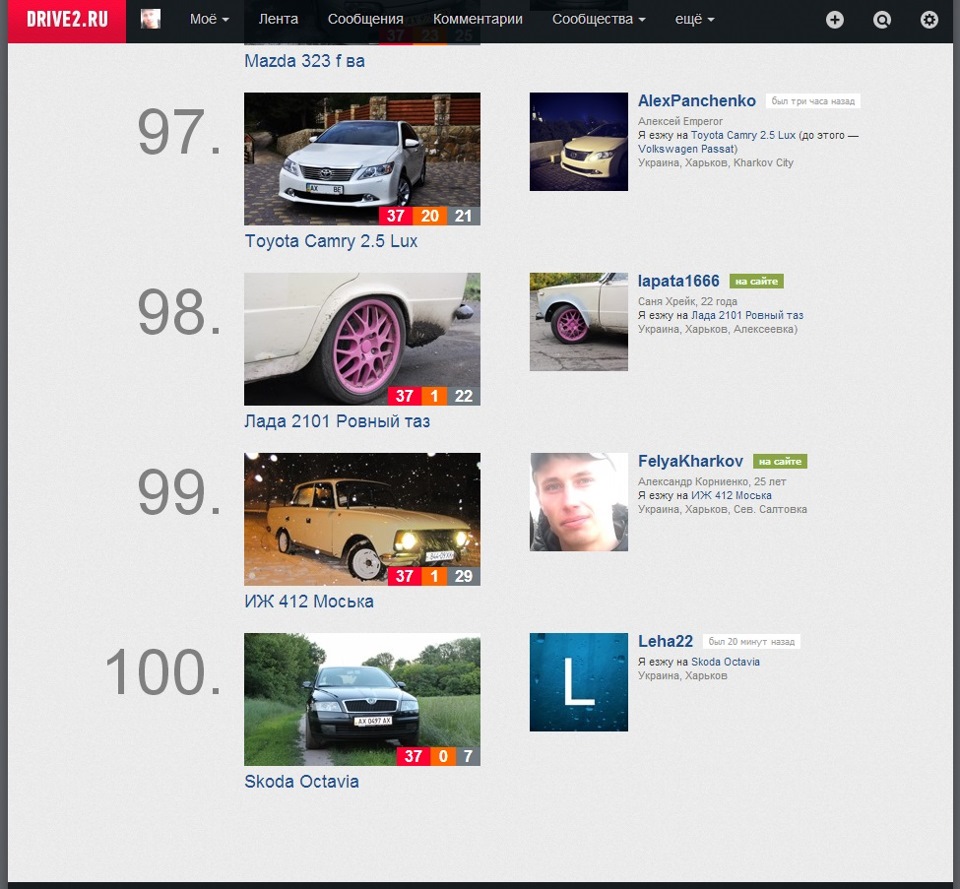Open Комментарии in the navigation bar

coord(478,19)
